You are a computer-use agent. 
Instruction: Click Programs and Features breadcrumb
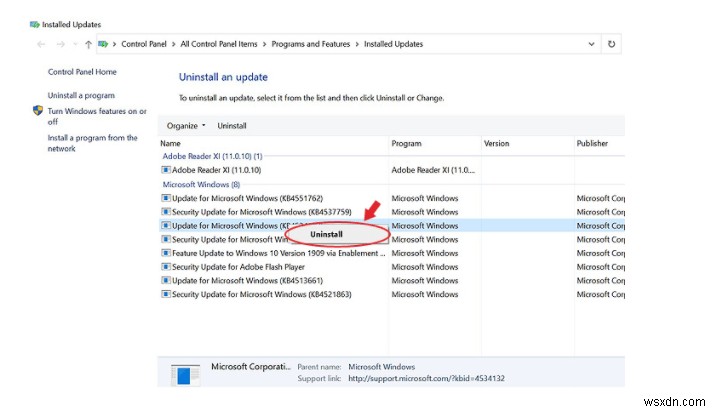(x=310, y=44)
